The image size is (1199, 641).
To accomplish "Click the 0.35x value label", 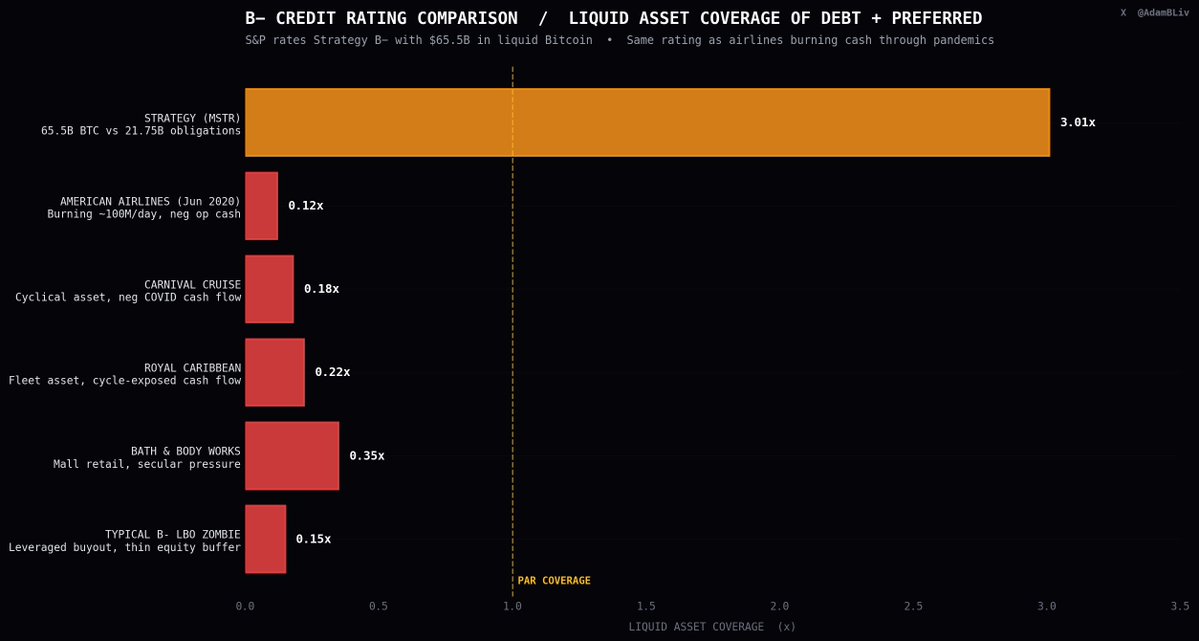I will 367,456.
